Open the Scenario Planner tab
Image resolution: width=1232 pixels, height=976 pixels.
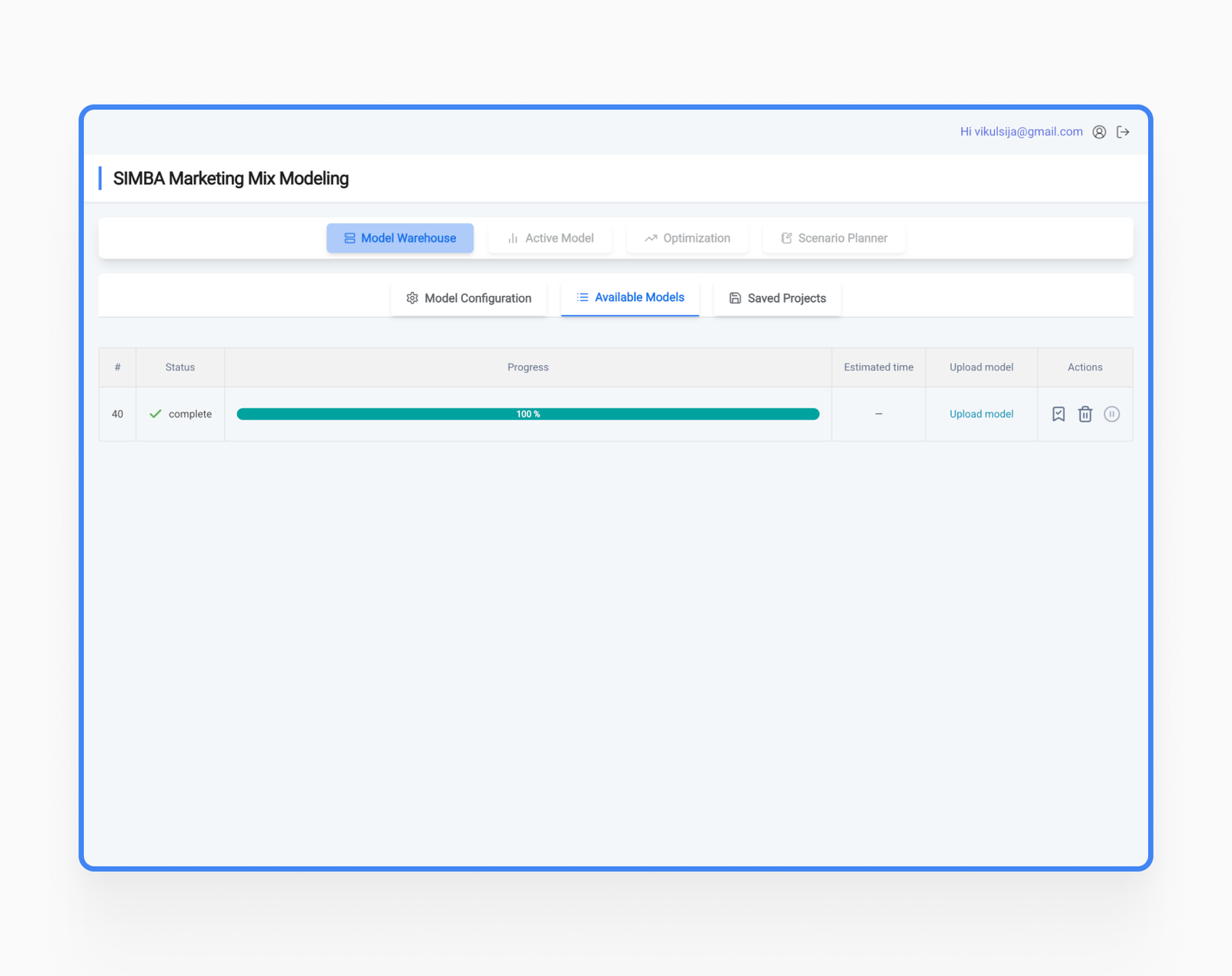coord(833,238)
